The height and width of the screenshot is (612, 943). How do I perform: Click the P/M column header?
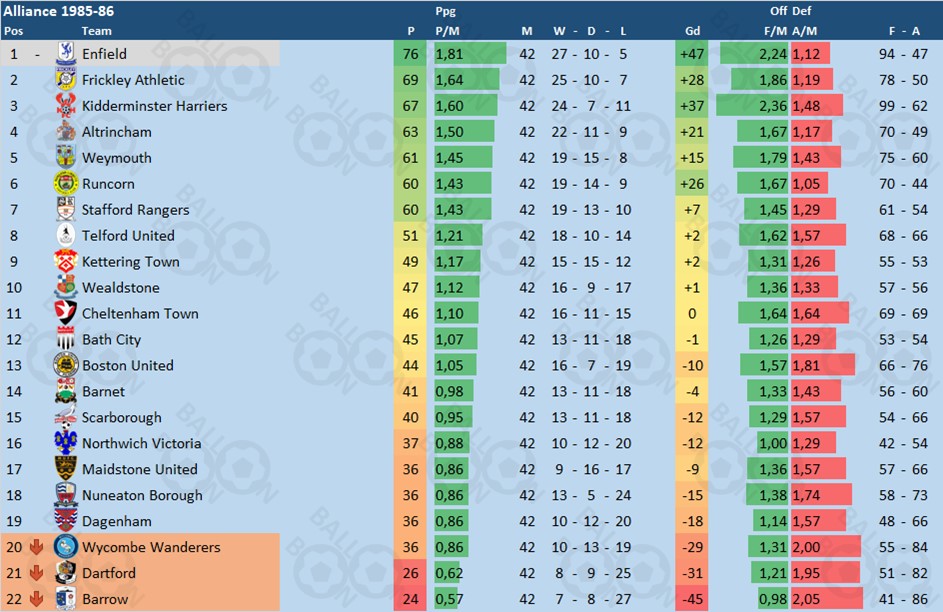(447, 31)
